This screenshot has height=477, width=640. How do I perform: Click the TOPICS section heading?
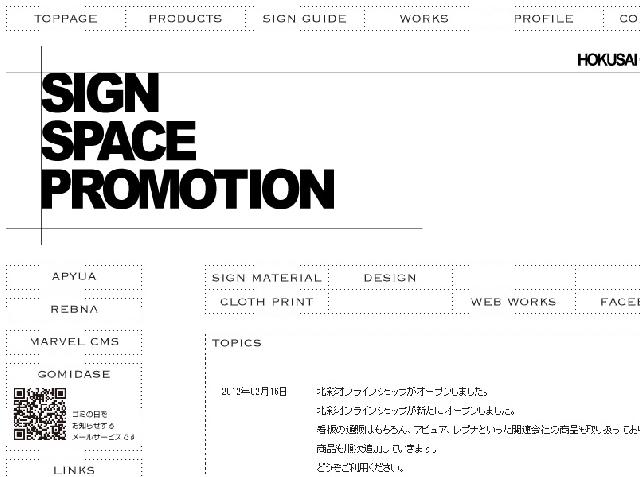[237, 343]
